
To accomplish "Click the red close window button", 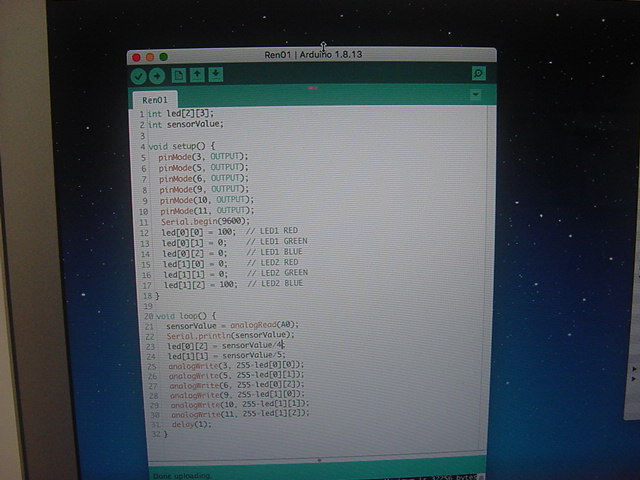I will [x=137, y=57].
